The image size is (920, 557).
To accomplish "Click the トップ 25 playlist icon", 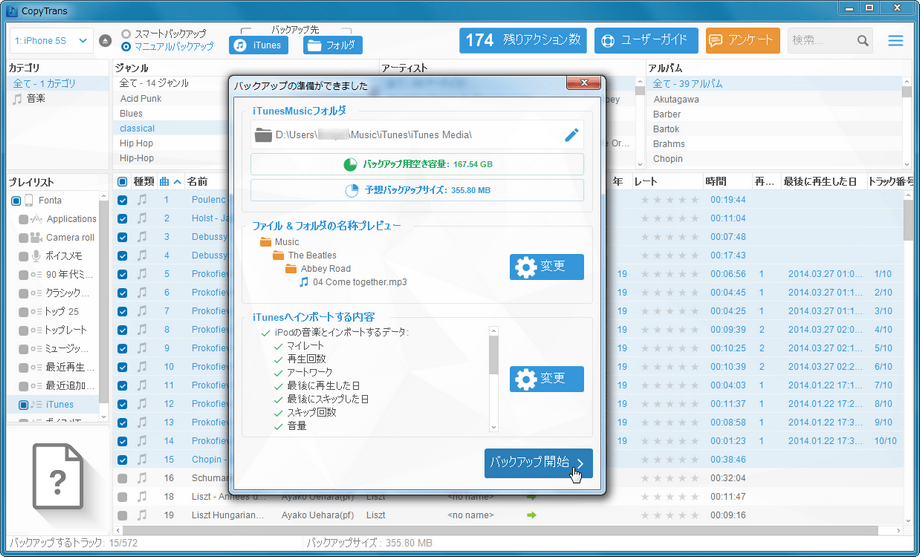I will coord(36,312).
